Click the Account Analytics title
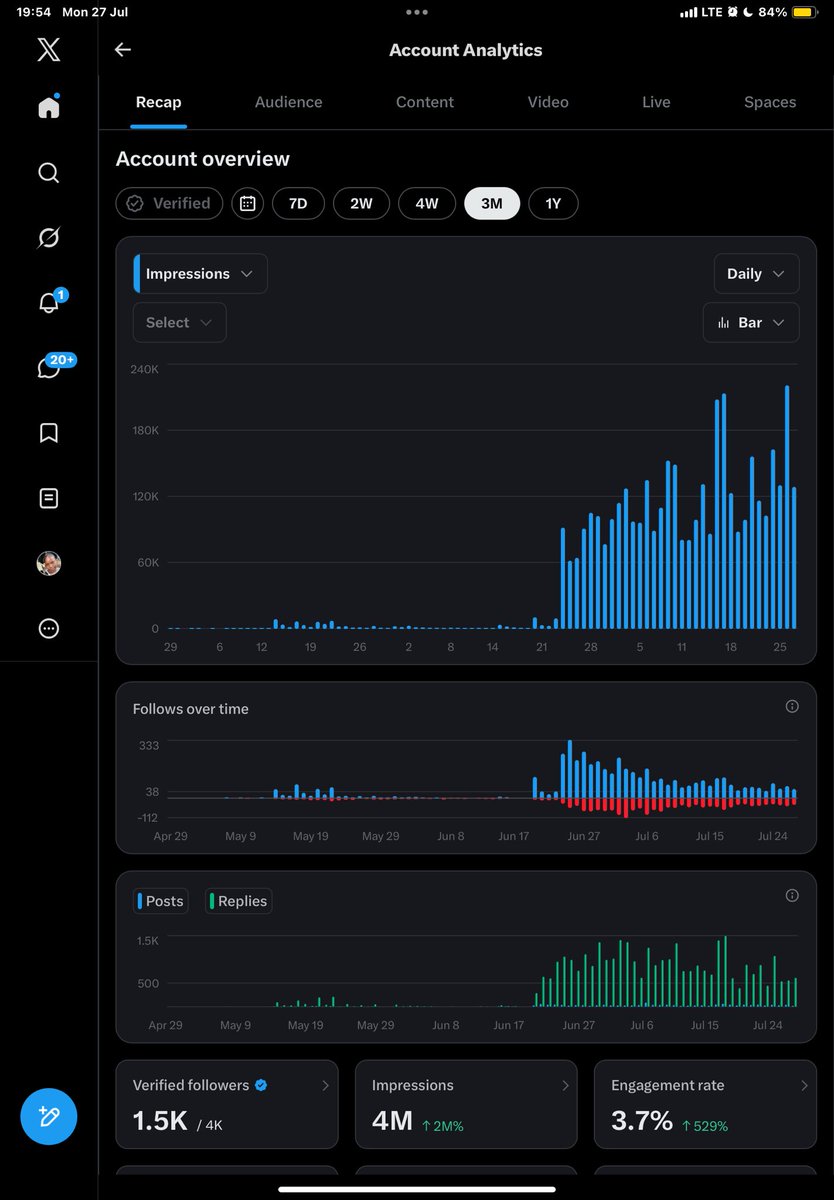Screen dimensions: 834x1200 (x=466, y=50)
